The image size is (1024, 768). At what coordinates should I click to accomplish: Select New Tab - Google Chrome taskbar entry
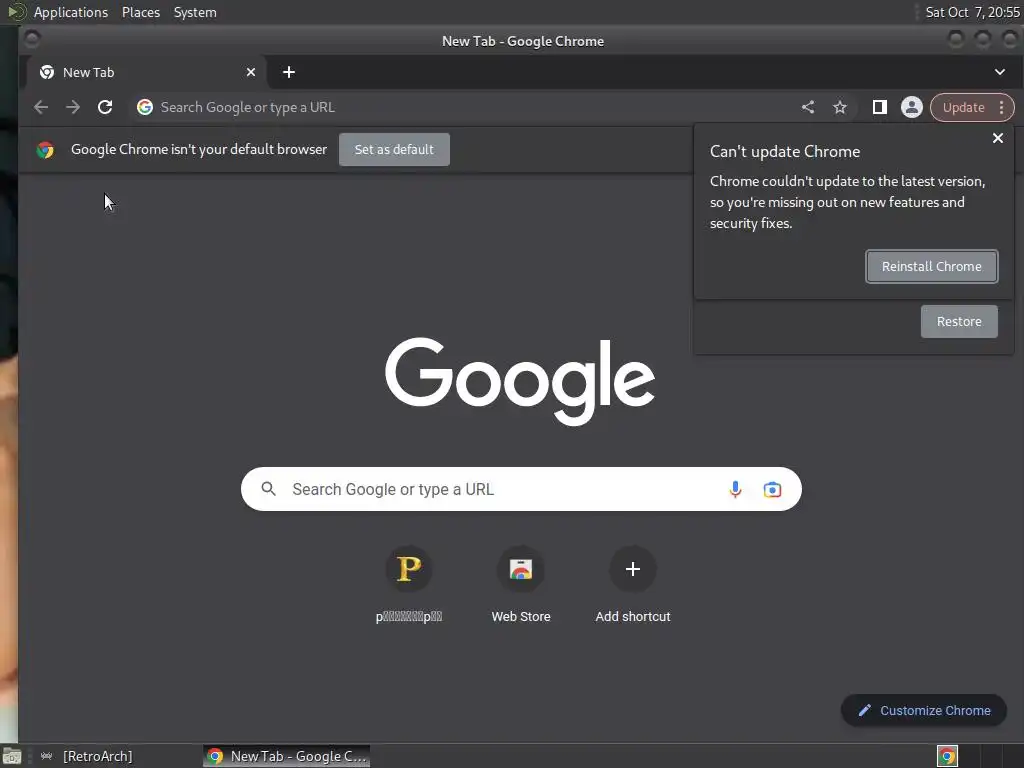[x=287, y=756]
